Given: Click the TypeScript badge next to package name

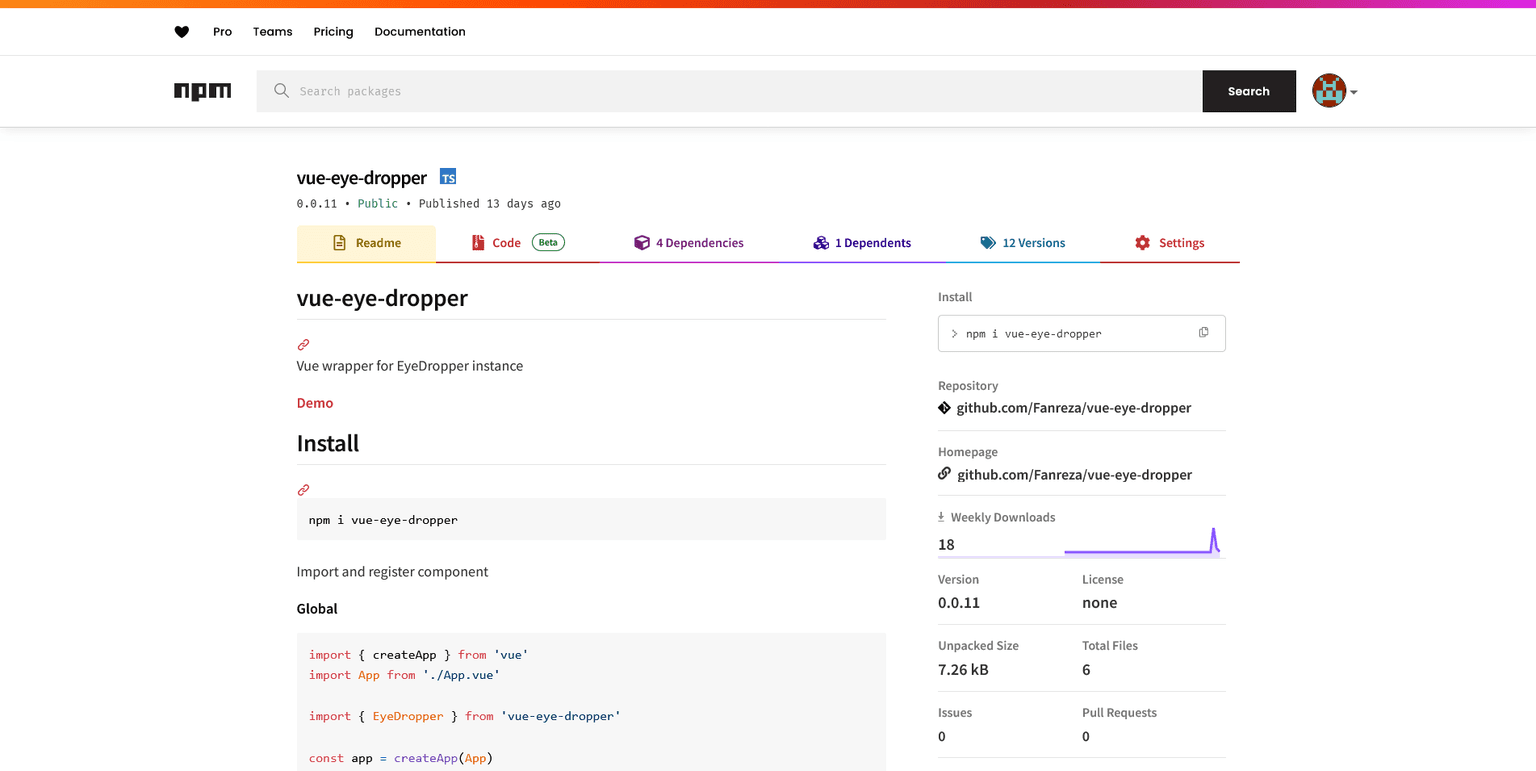Looking at the screenshot, I should [448, 177].
